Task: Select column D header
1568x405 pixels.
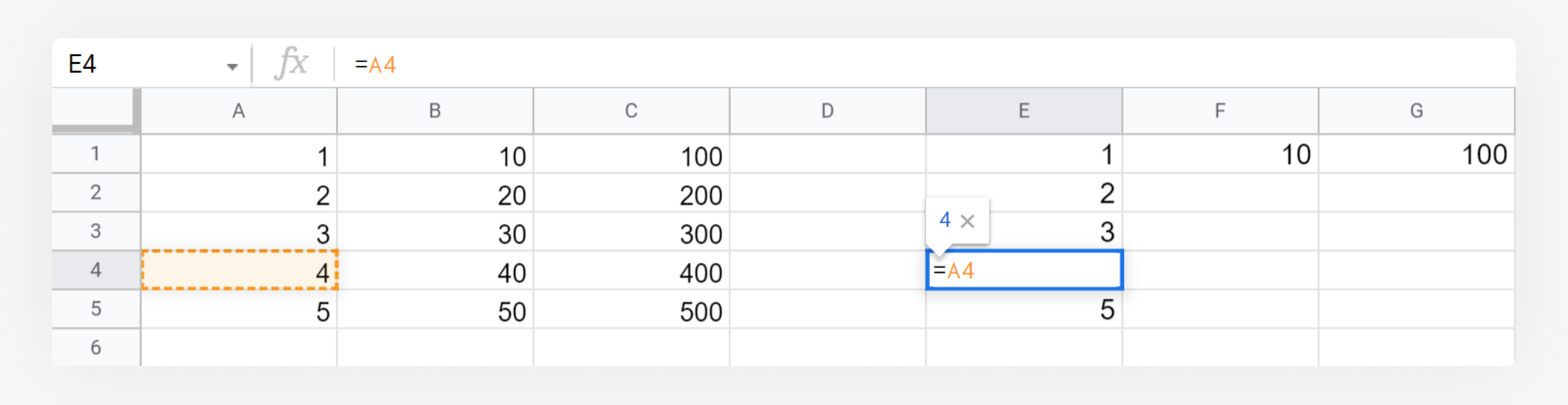Action: pyautogui.click(x=827, y=111)
